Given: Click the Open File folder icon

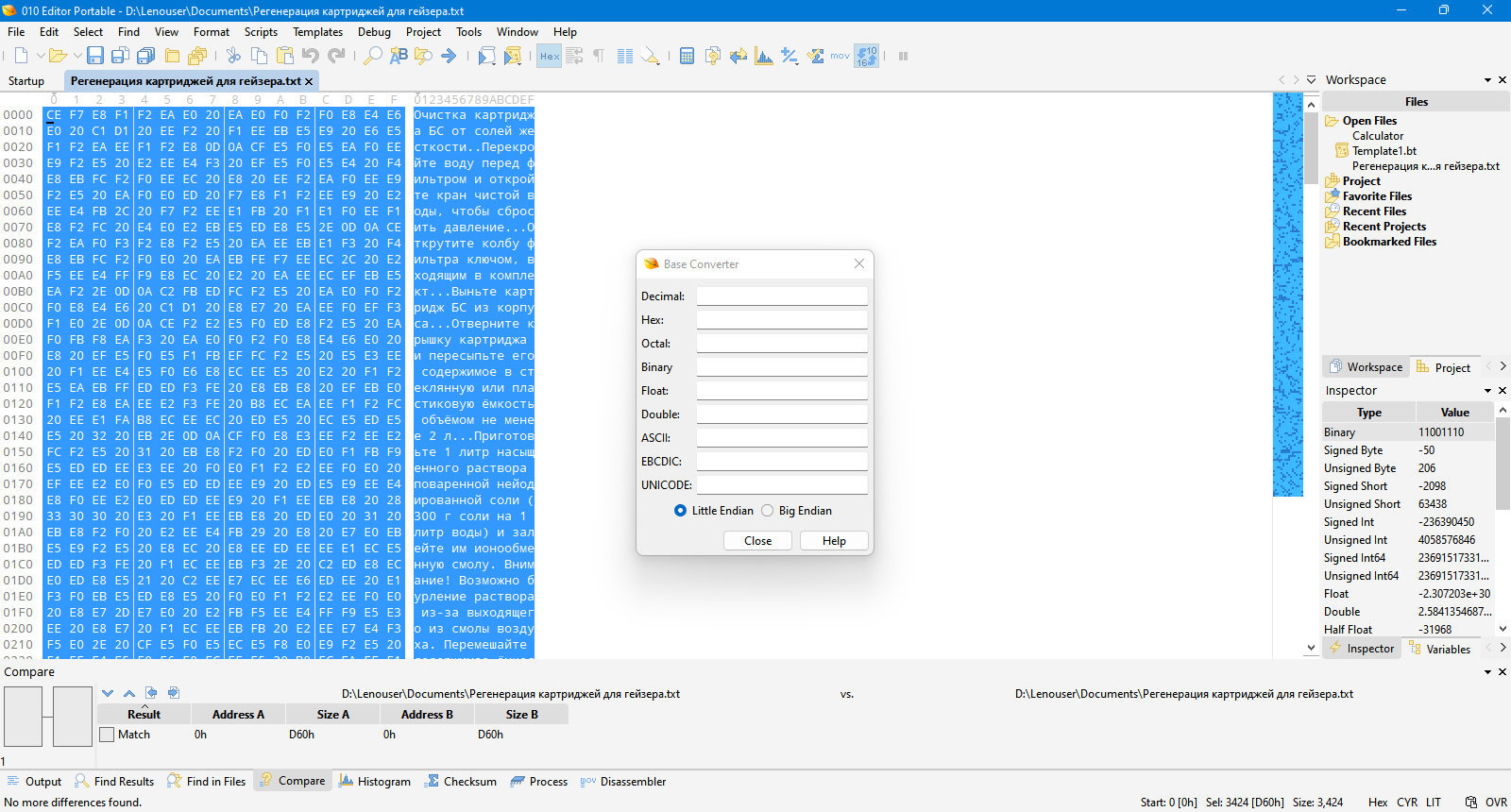Looking at the screenshot, I should [56, 56].
